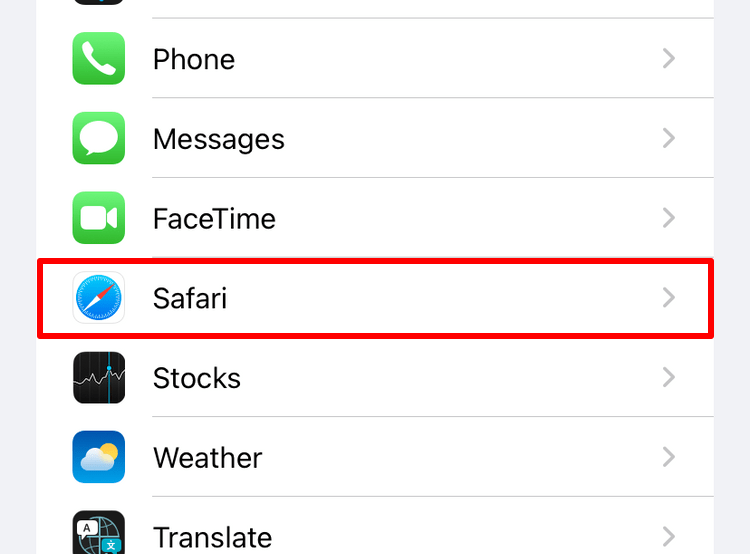
Task: Tap the FaceTime video camera icon
Action: 99,218
